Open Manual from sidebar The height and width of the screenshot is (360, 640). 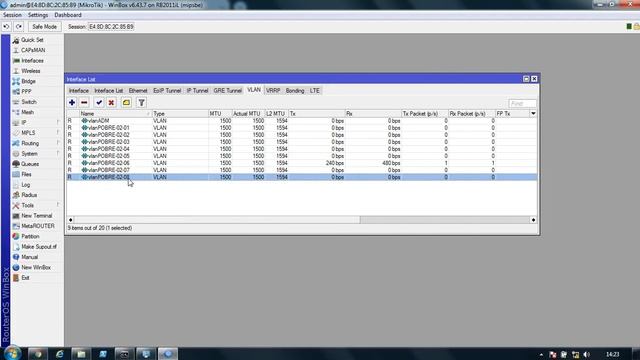(29, 257)
